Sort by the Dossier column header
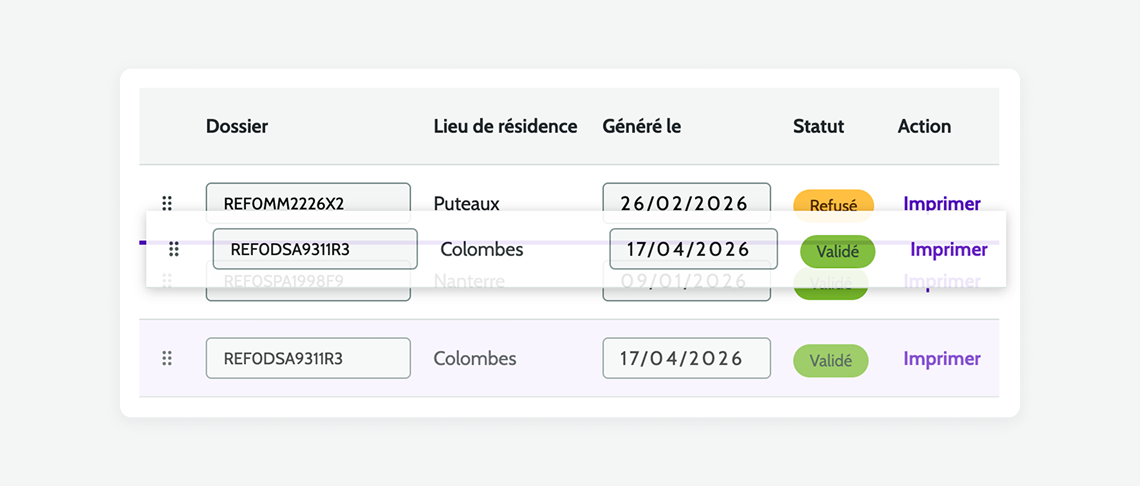 [237, 127]
